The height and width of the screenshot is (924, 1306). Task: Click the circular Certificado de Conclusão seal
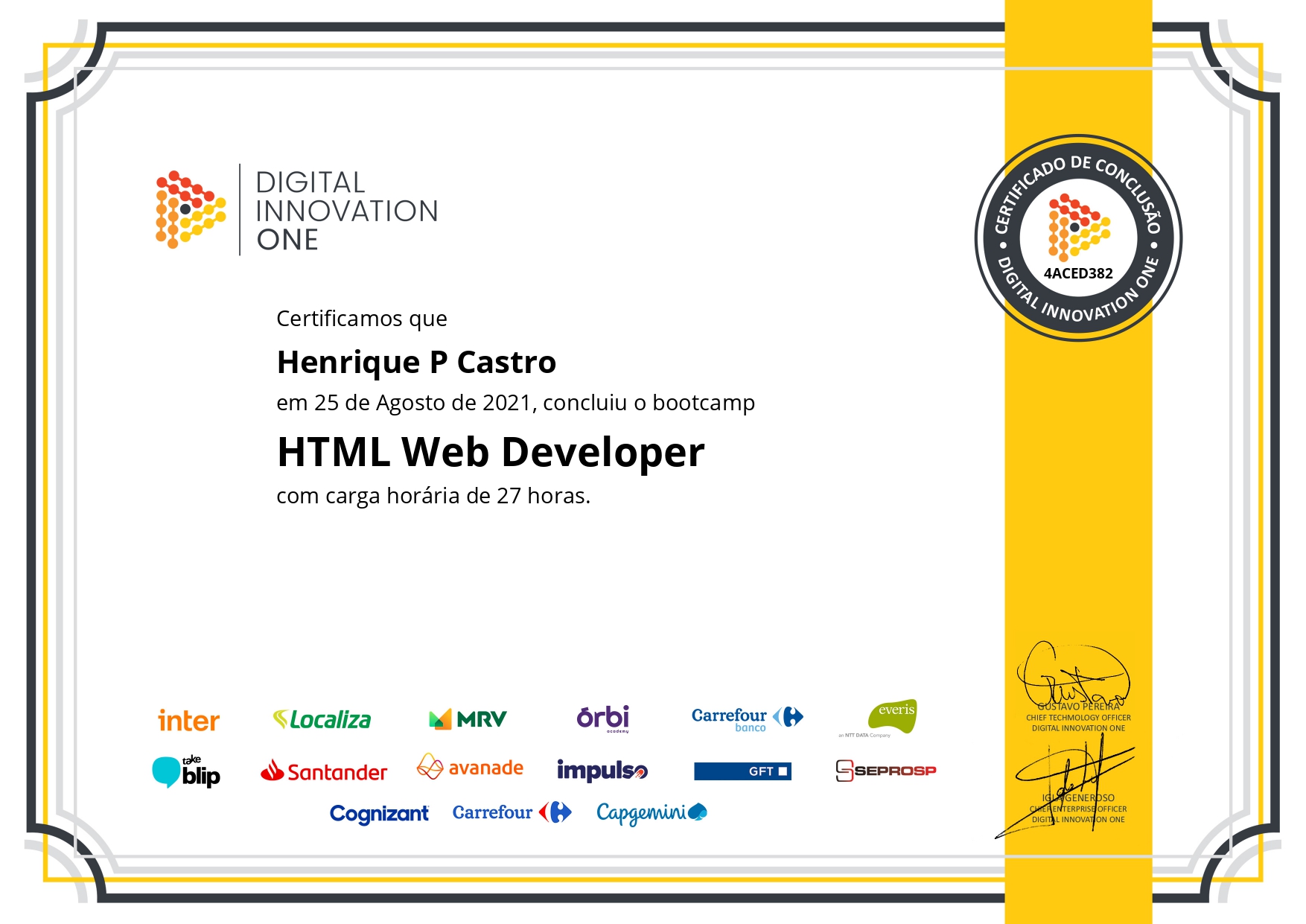point(1077,238)
